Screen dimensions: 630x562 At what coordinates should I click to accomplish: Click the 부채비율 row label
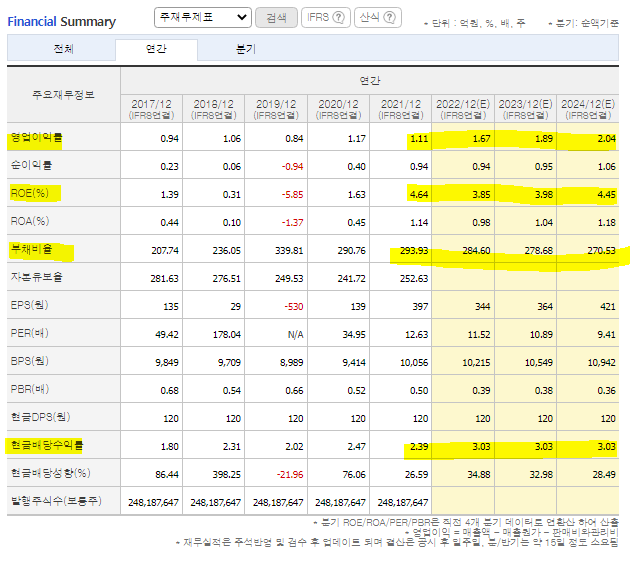(31, 249)
